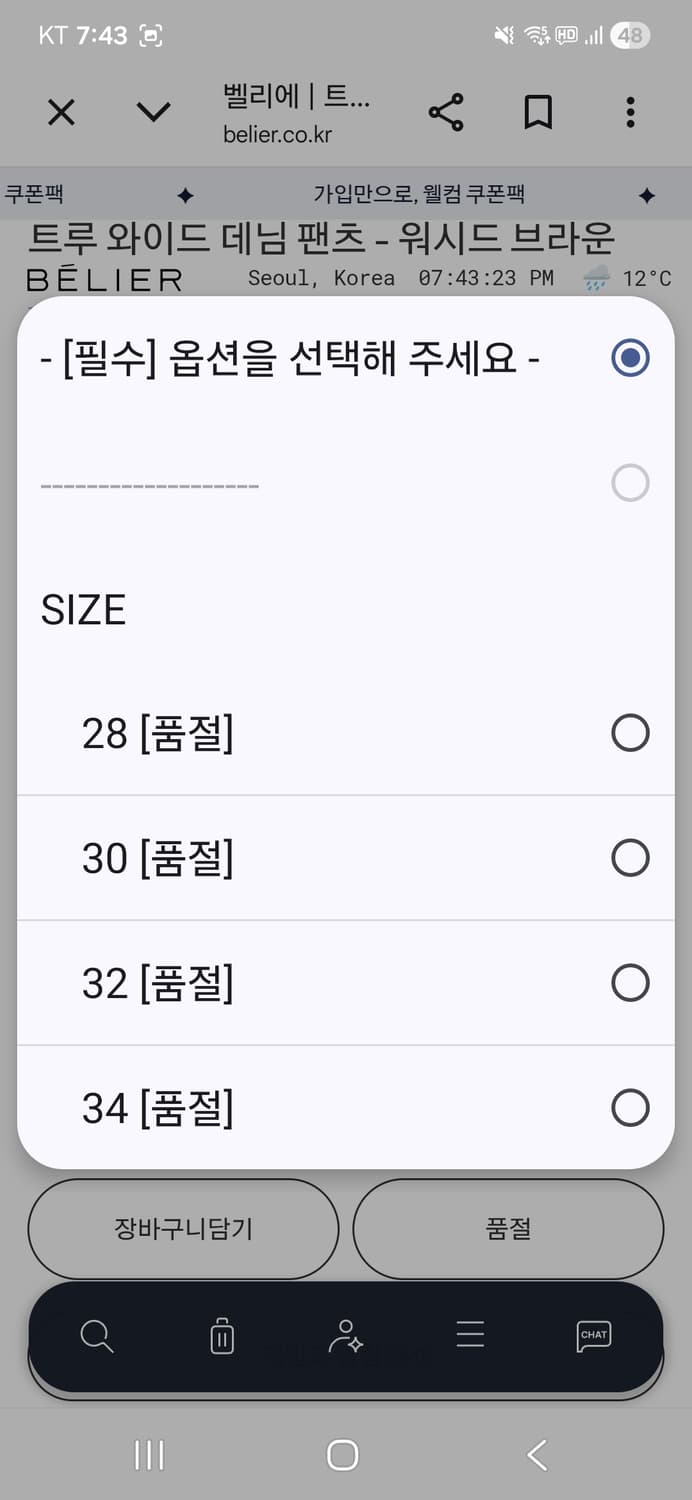692x1500 pixels.
Task: Open the shopping bag icon in bottom bar
Action: pyautogui.click(x=221, y=1335)
